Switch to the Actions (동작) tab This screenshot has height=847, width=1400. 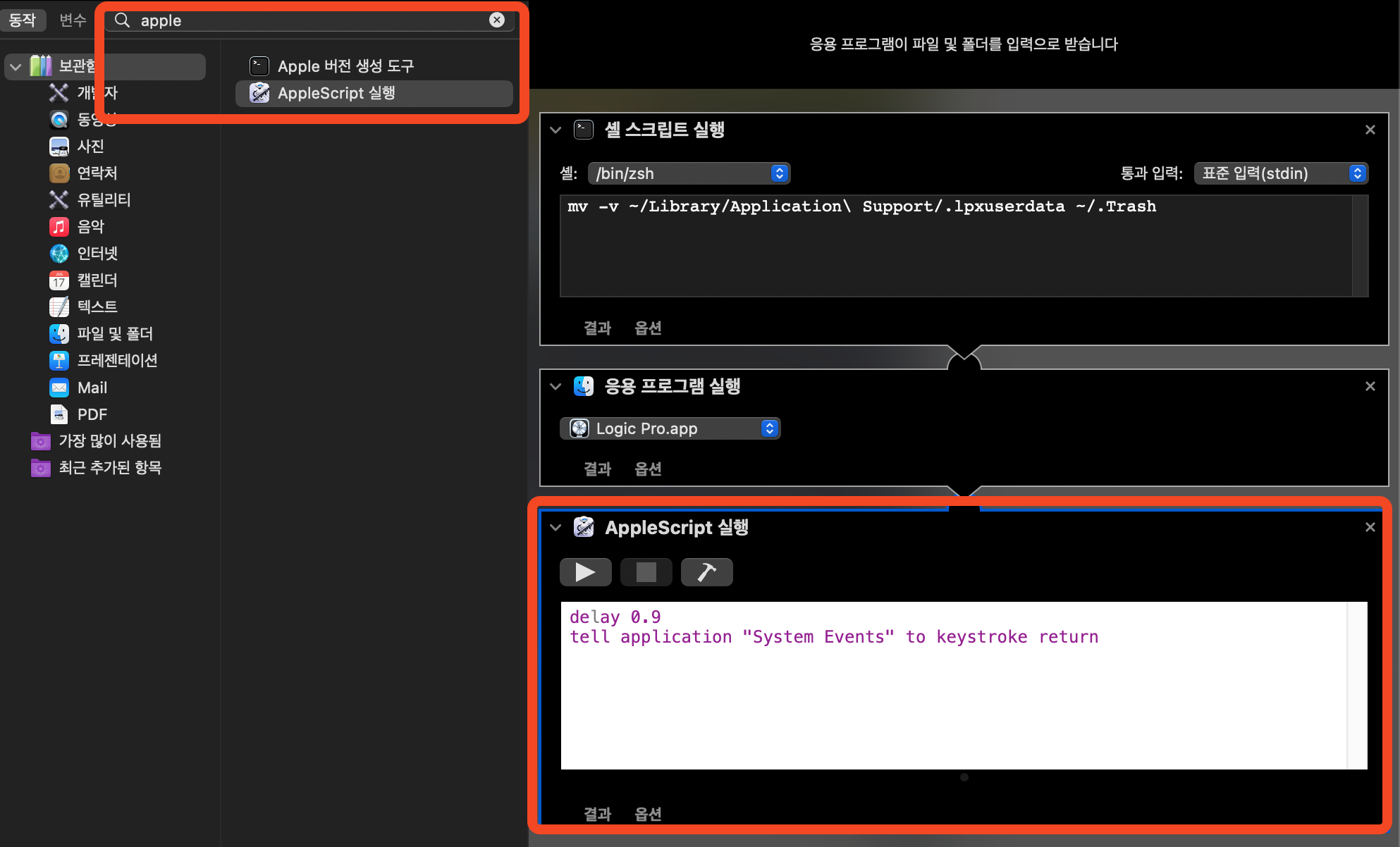point(23,20)
